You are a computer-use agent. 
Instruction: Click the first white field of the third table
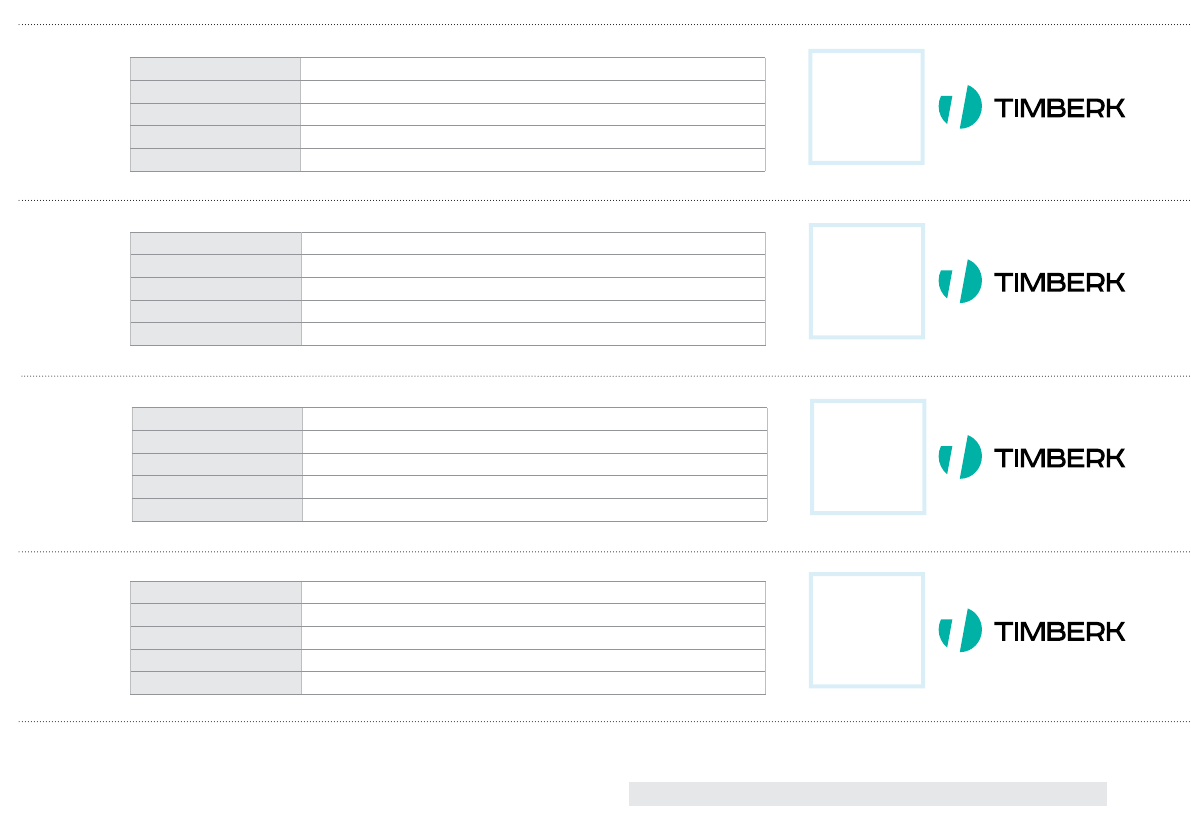(534, 419)
